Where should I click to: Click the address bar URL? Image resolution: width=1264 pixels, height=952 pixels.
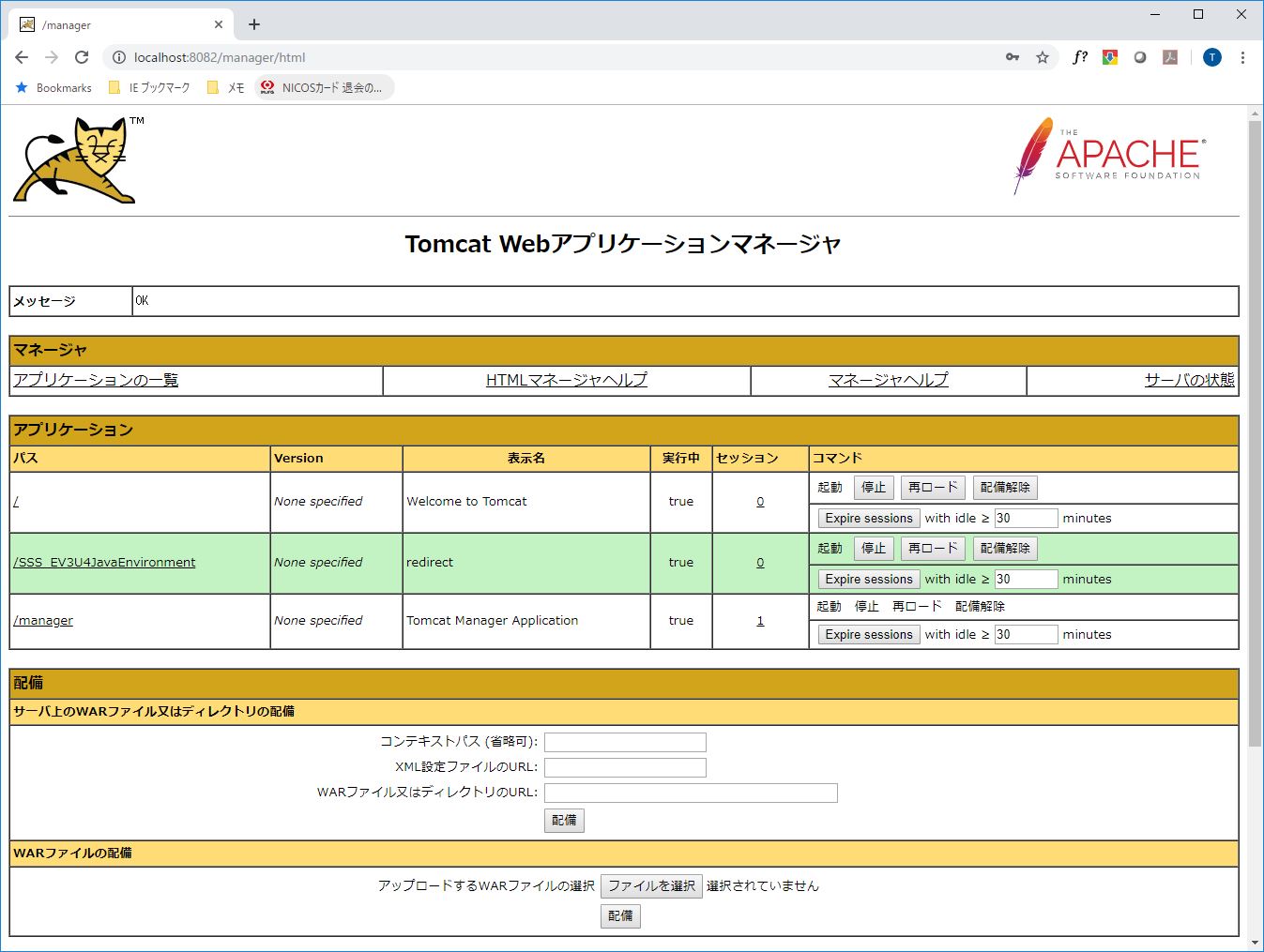pos(220,57)
